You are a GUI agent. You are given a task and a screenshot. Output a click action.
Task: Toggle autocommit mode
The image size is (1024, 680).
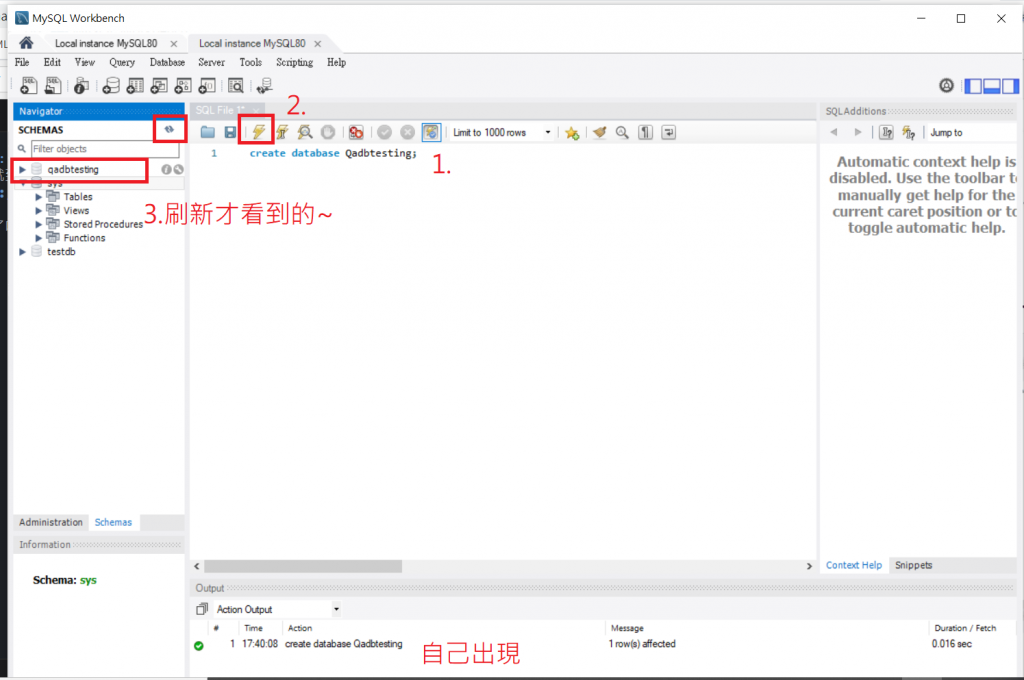(x=431, y=133)
